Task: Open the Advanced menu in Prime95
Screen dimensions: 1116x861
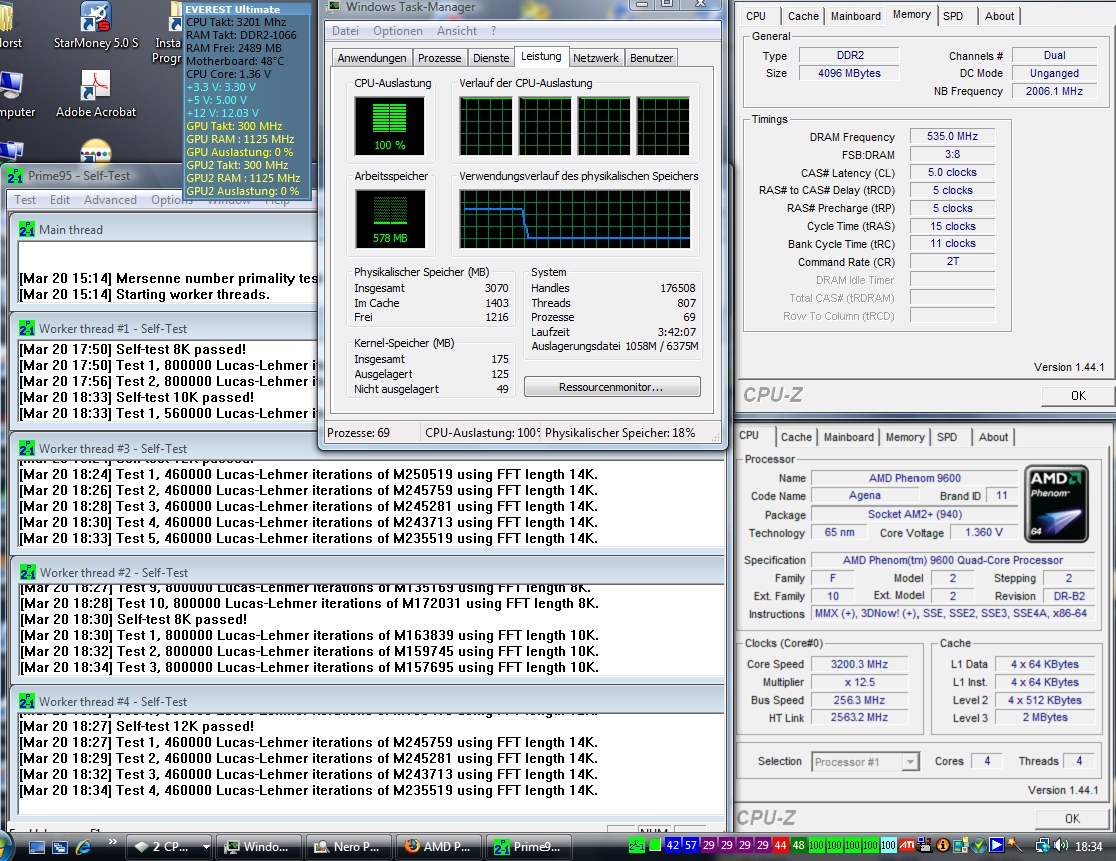Action: [x=110, y=200]
